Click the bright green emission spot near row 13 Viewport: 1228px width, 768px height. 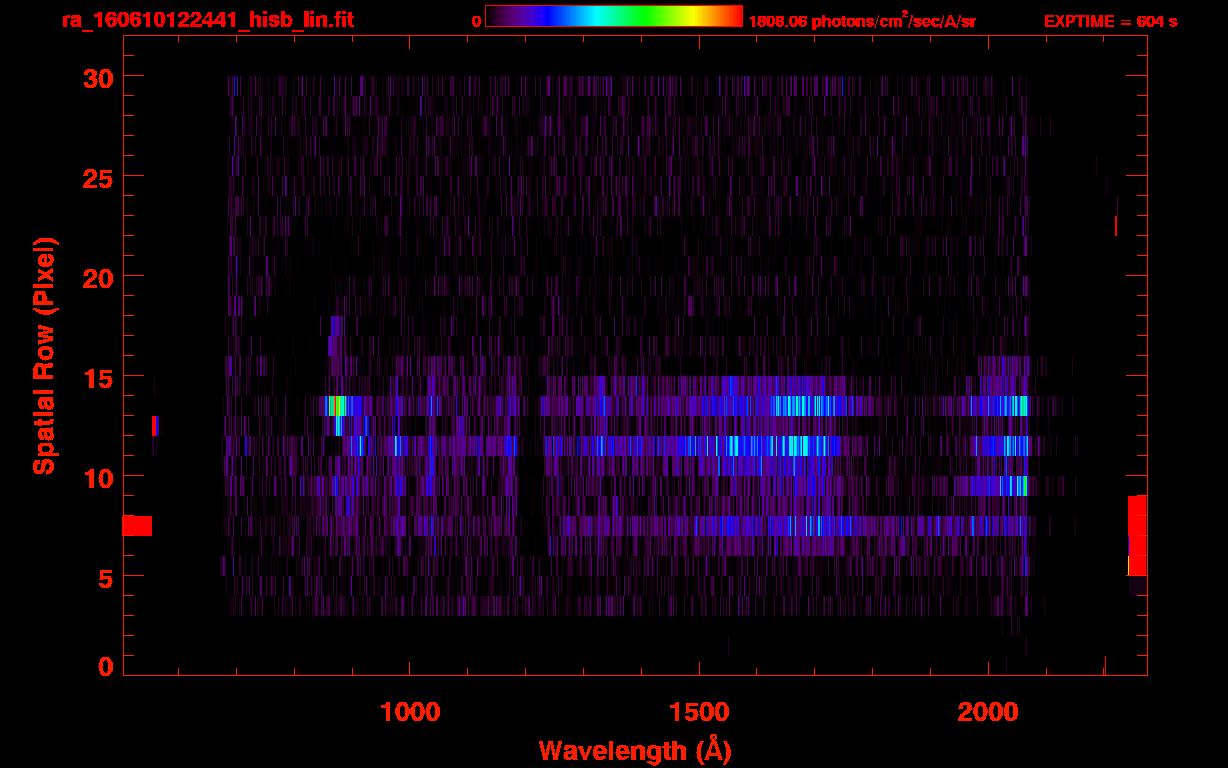337,405
